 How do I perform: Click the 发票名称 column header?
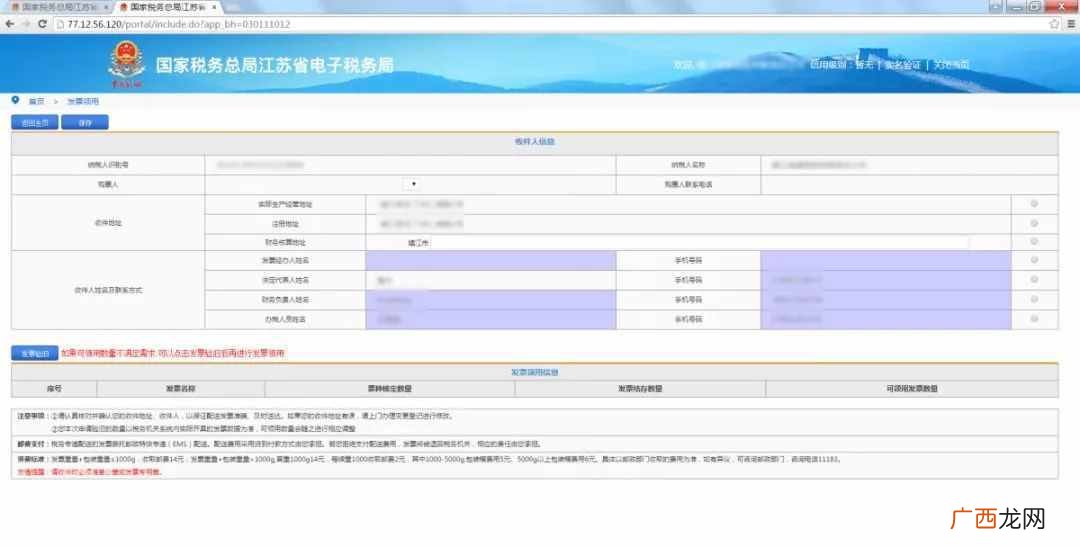coord(180,389)
